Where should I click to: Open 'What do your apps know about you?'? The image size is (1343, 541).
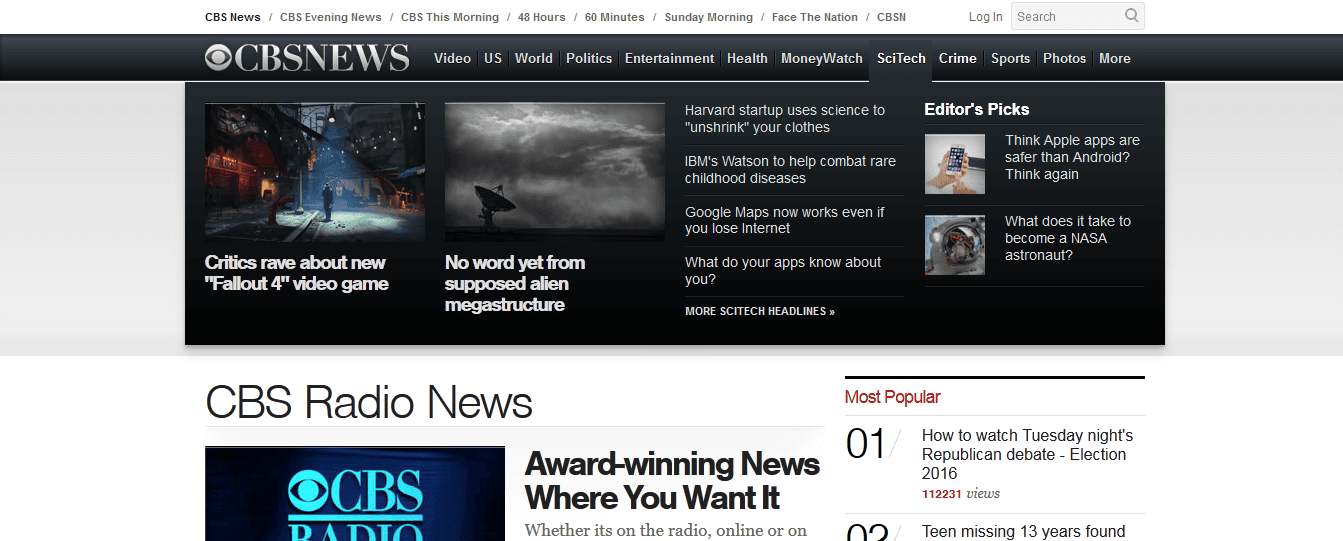click(x=783, y=271)
